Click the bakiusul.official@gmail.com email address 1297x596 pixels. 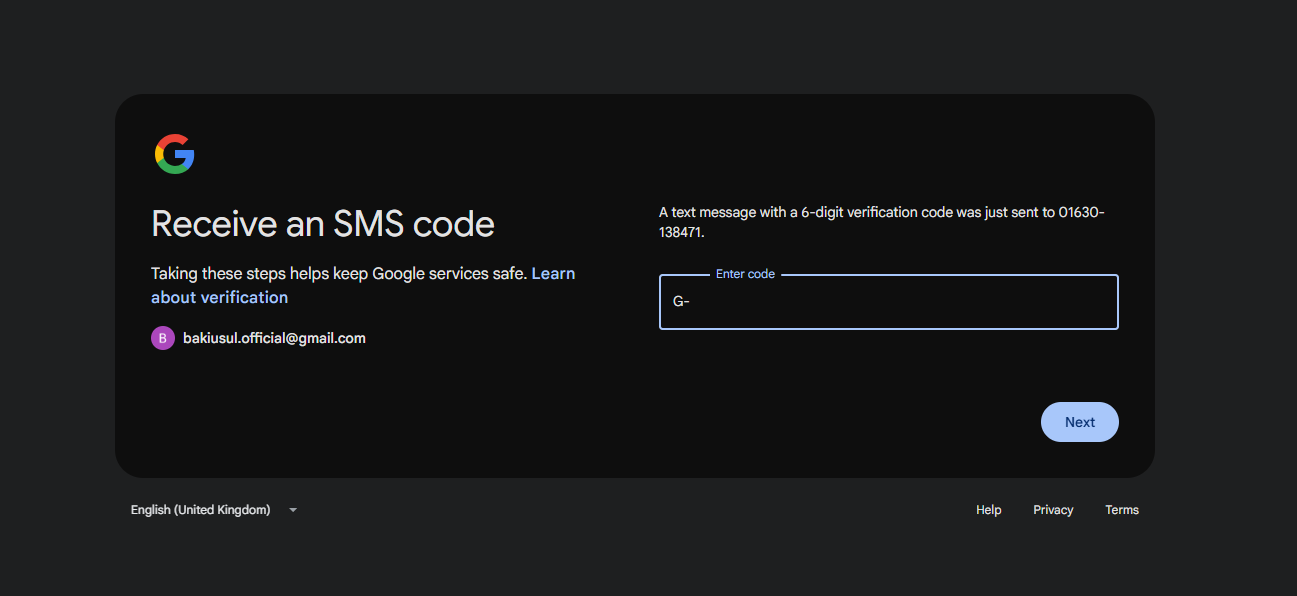click(x=274, y=338)
